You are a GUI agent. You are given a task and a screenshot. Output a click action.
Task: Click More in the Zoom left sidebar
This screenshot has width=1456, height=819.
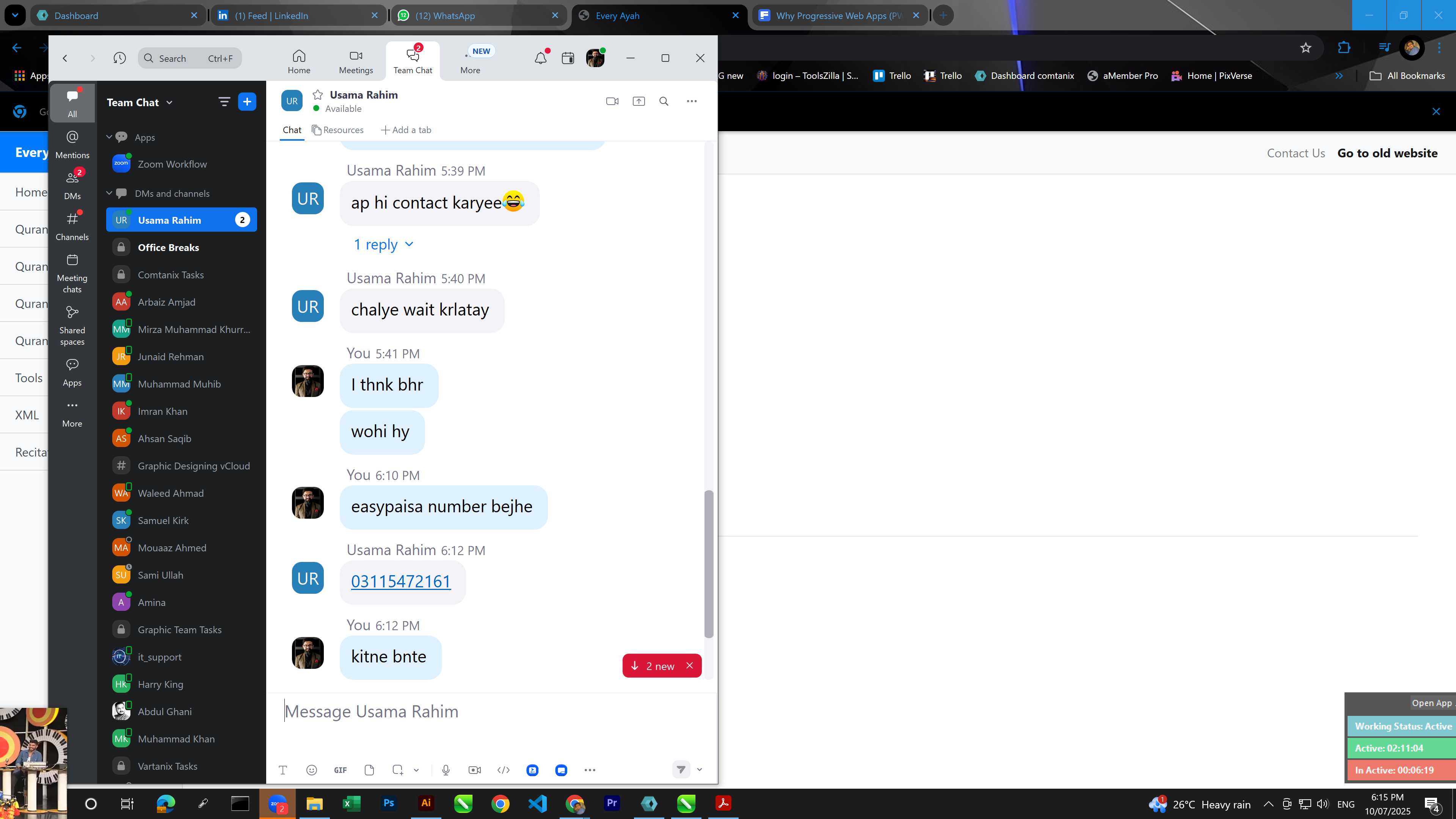[x=72, y=414]
